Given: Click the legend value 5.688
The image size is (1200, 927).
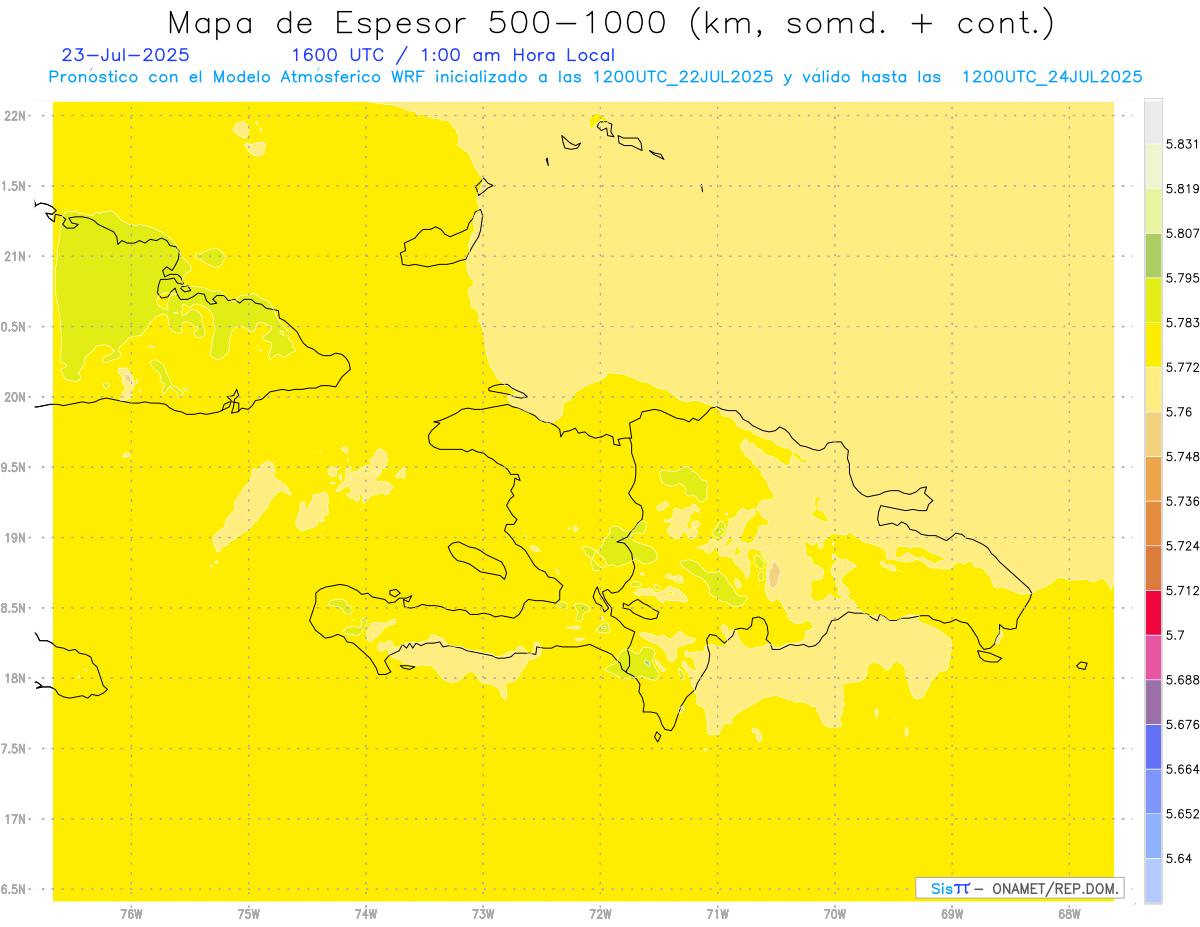Looking at the screenshot, I should click(x=1183, y=680).
